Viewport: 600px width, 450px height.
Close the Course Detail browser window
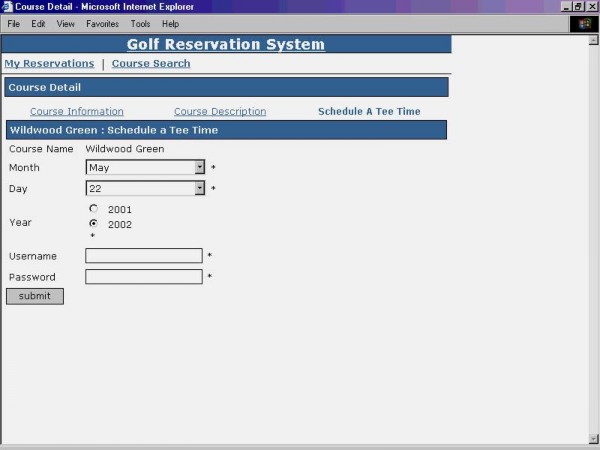pyautogui.click(x=592, y=7)
